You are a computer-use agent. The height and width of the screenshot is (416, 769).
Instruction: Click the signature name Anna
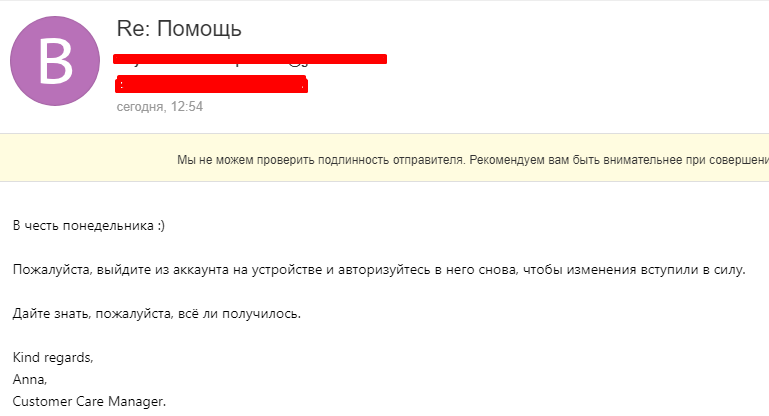click(x=30, y=380)
